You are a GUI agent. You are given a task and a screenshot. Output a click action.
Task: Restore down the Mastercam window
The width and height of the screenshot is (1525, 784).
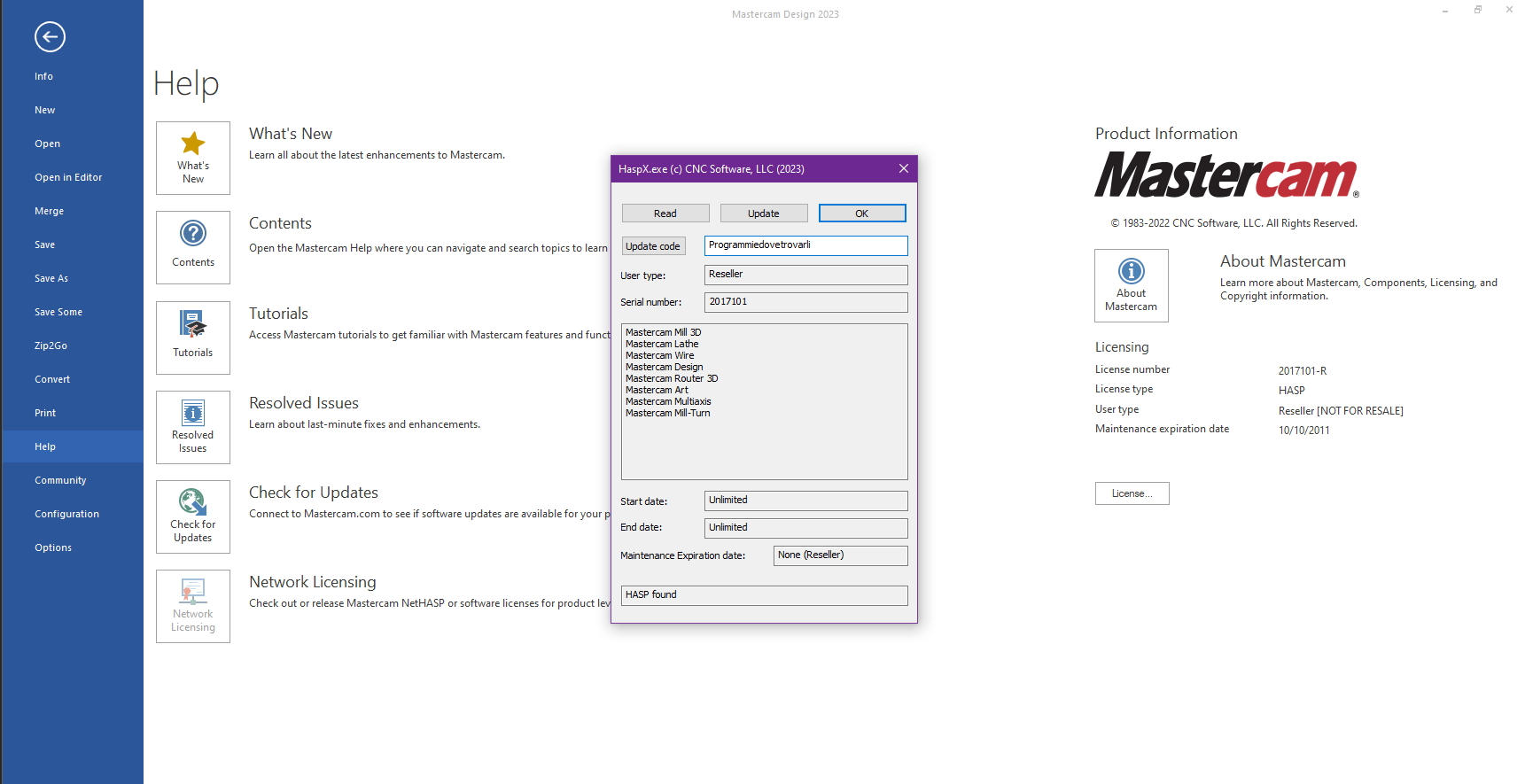pos(1477,10)
